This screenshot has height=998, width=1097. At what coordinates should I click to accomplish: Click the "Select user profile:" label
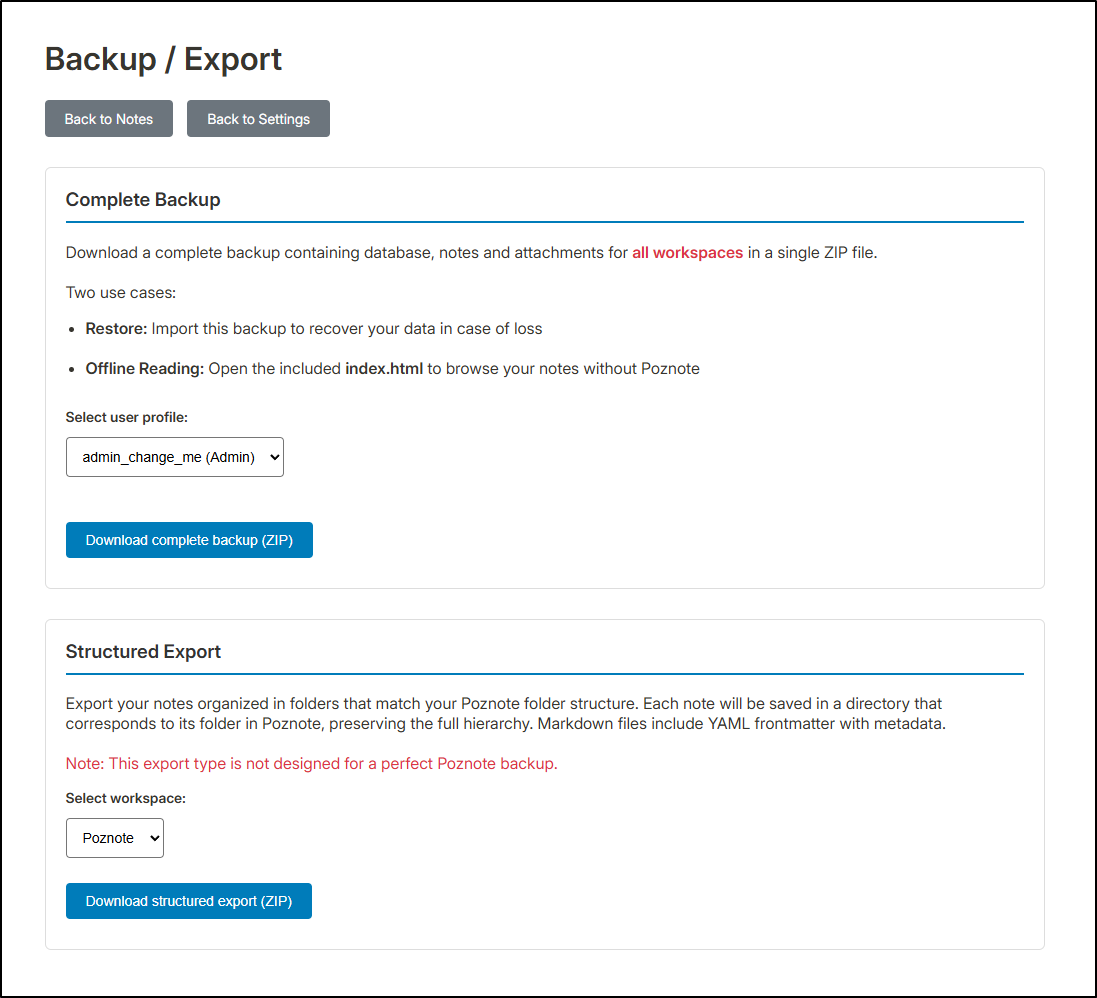point(127,417)
